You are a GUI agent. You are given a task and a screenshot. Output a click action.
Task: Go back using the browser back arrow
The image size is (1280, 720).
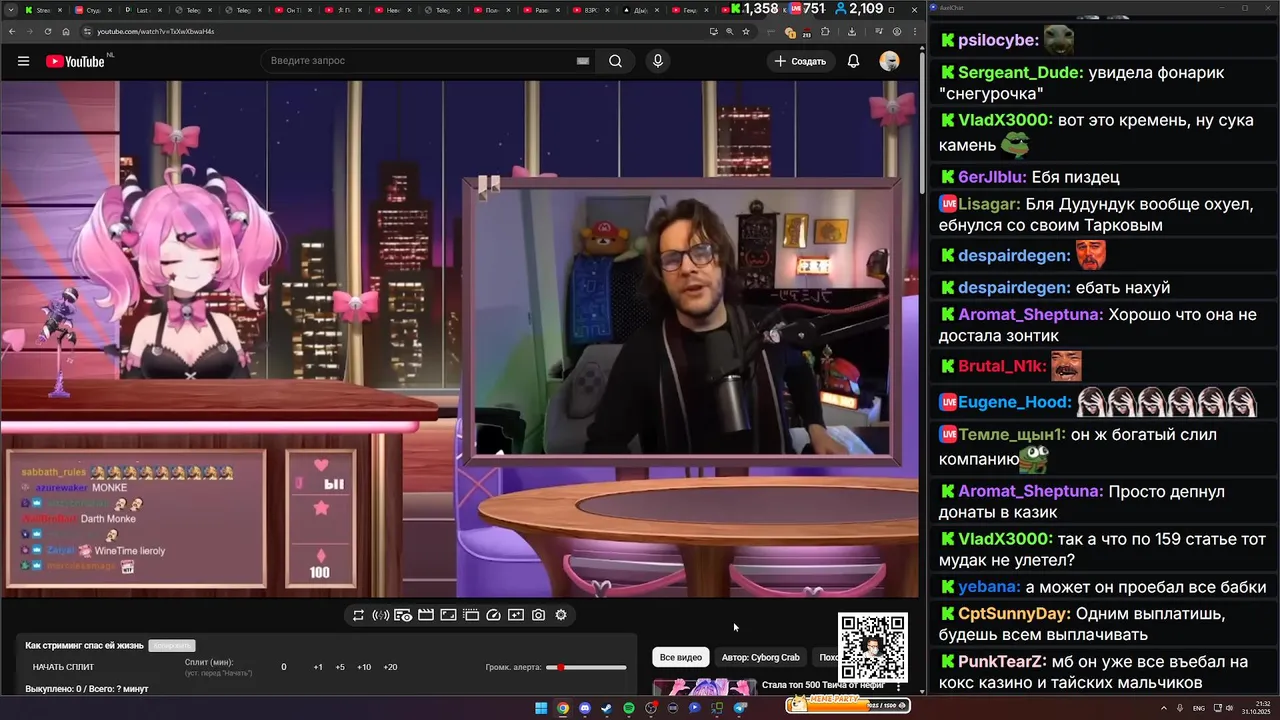(x=12, y=31)
